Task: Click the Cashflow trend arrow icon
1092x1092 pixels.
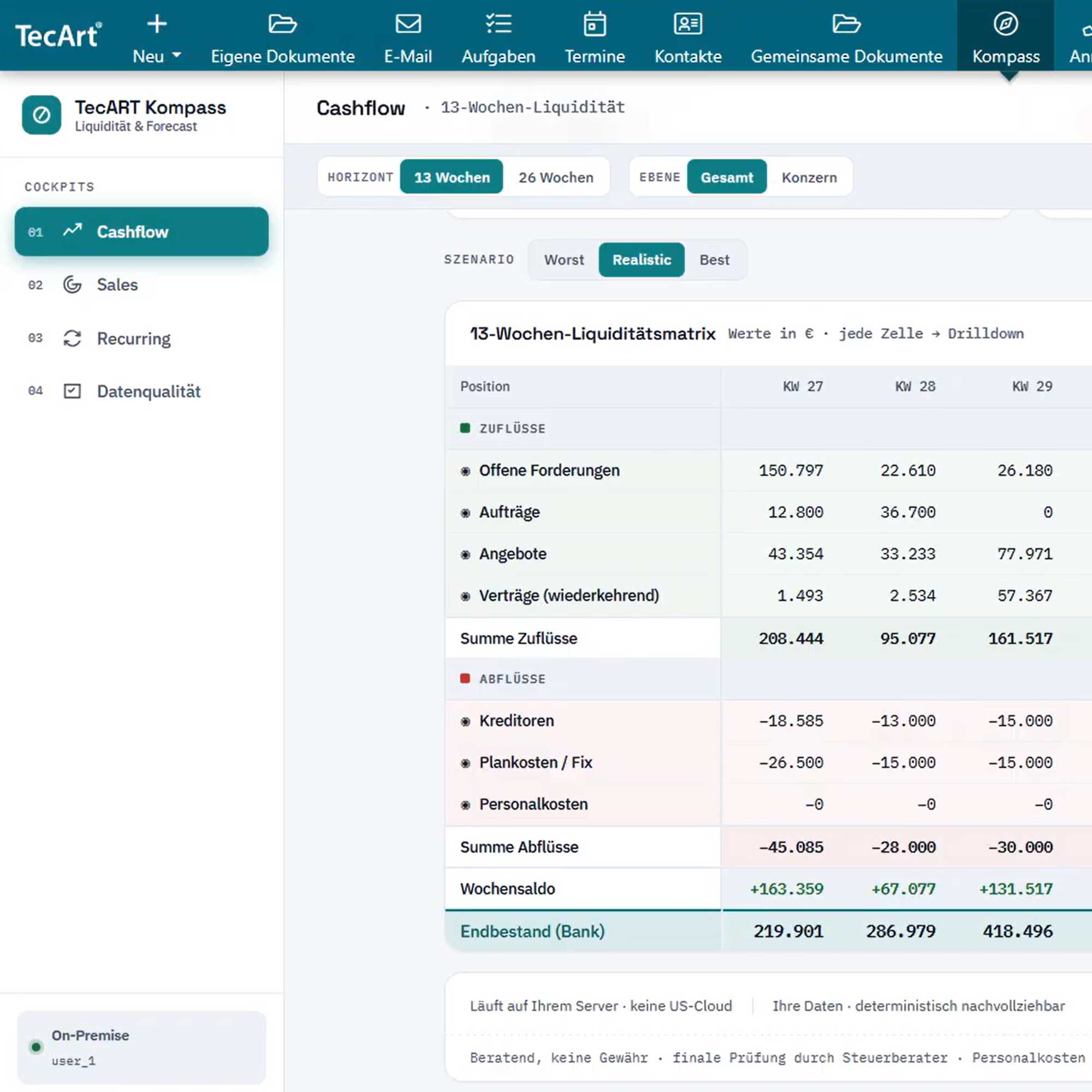Action: pos(73,230)
